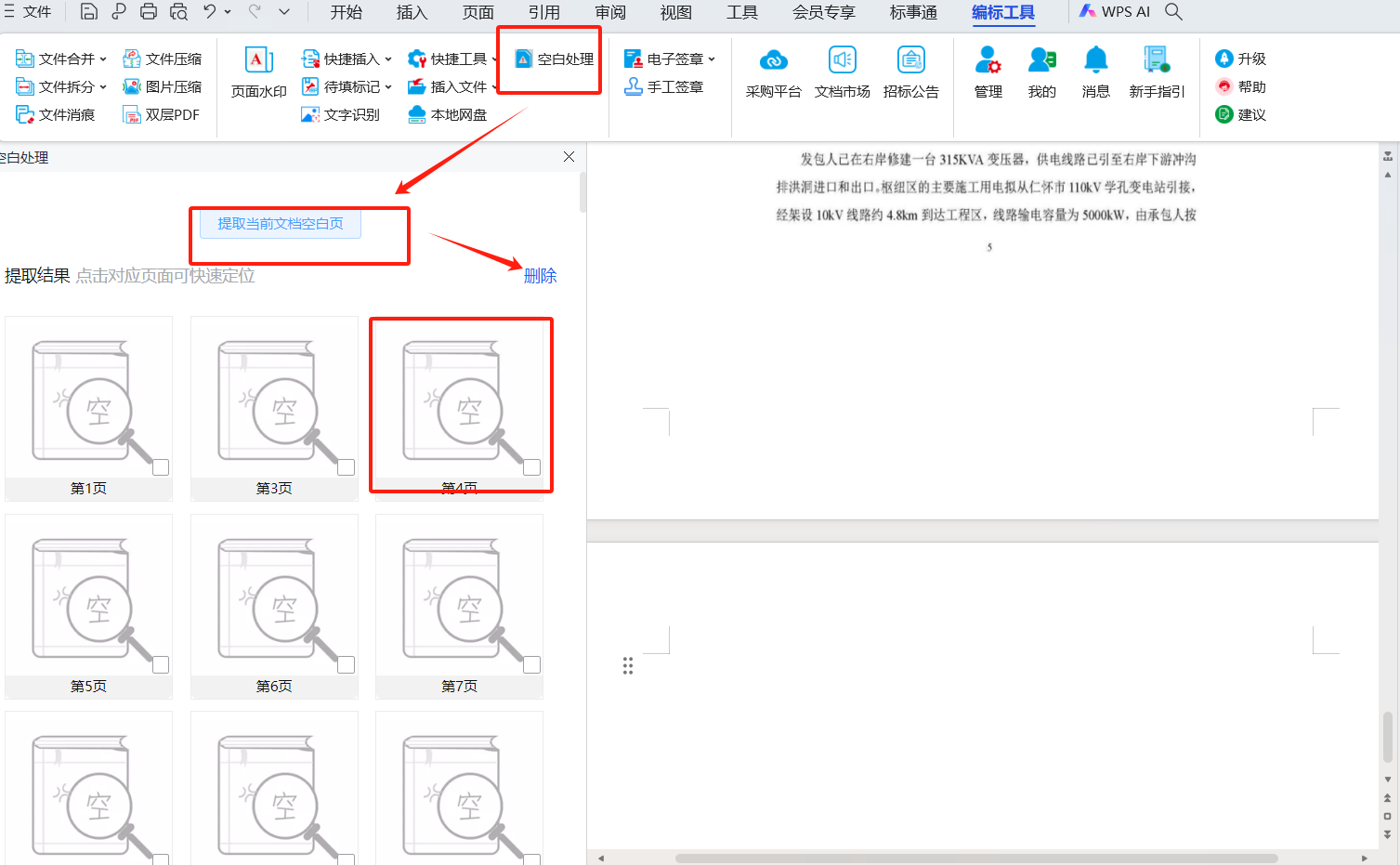Switch to the 审阅 tab
The height and width of the screenshot is (865, 1400).
(x=610, y=12)
